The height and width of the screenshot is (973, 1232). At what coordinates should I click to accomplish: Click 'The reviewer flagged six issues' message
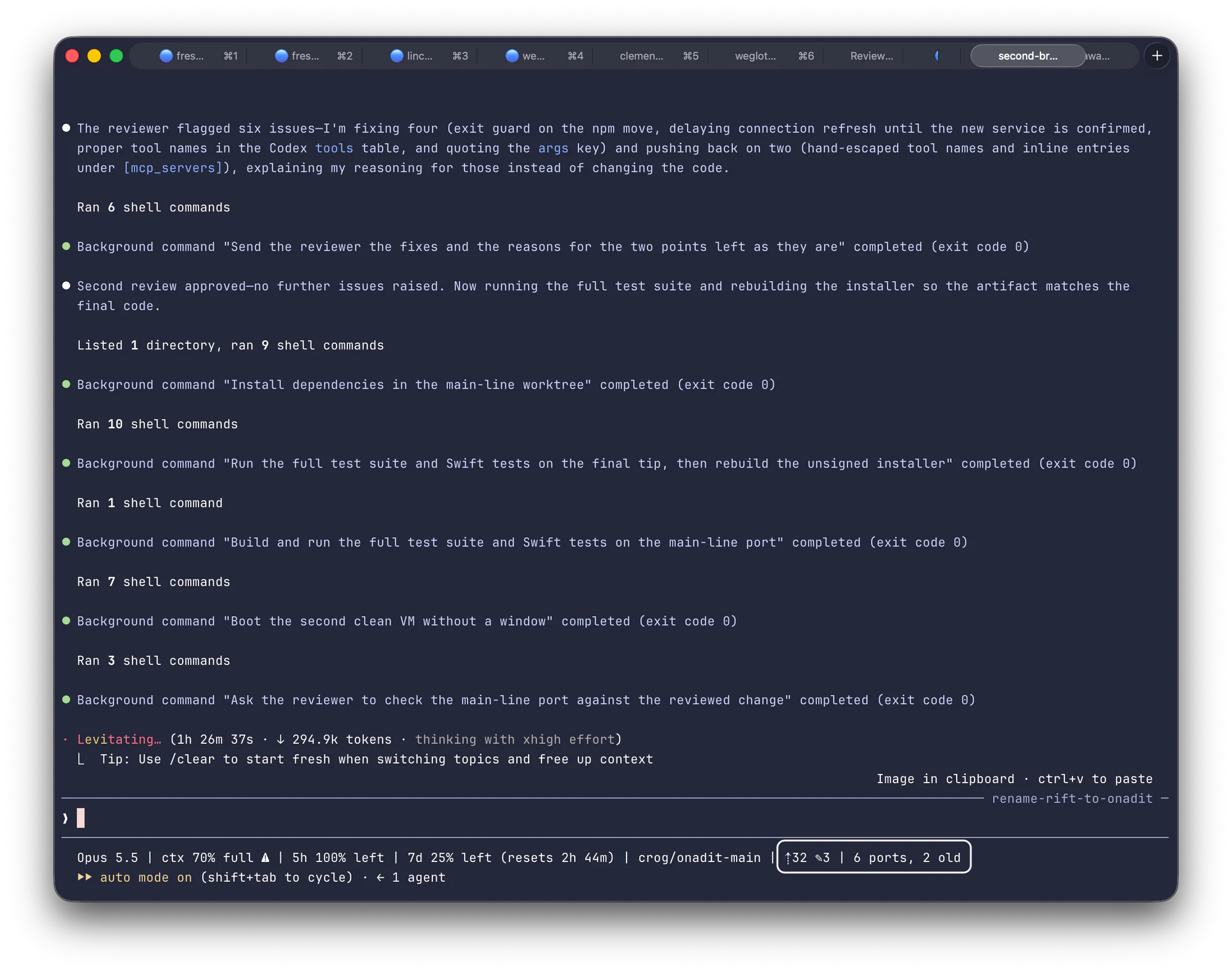tap(615, 149)
